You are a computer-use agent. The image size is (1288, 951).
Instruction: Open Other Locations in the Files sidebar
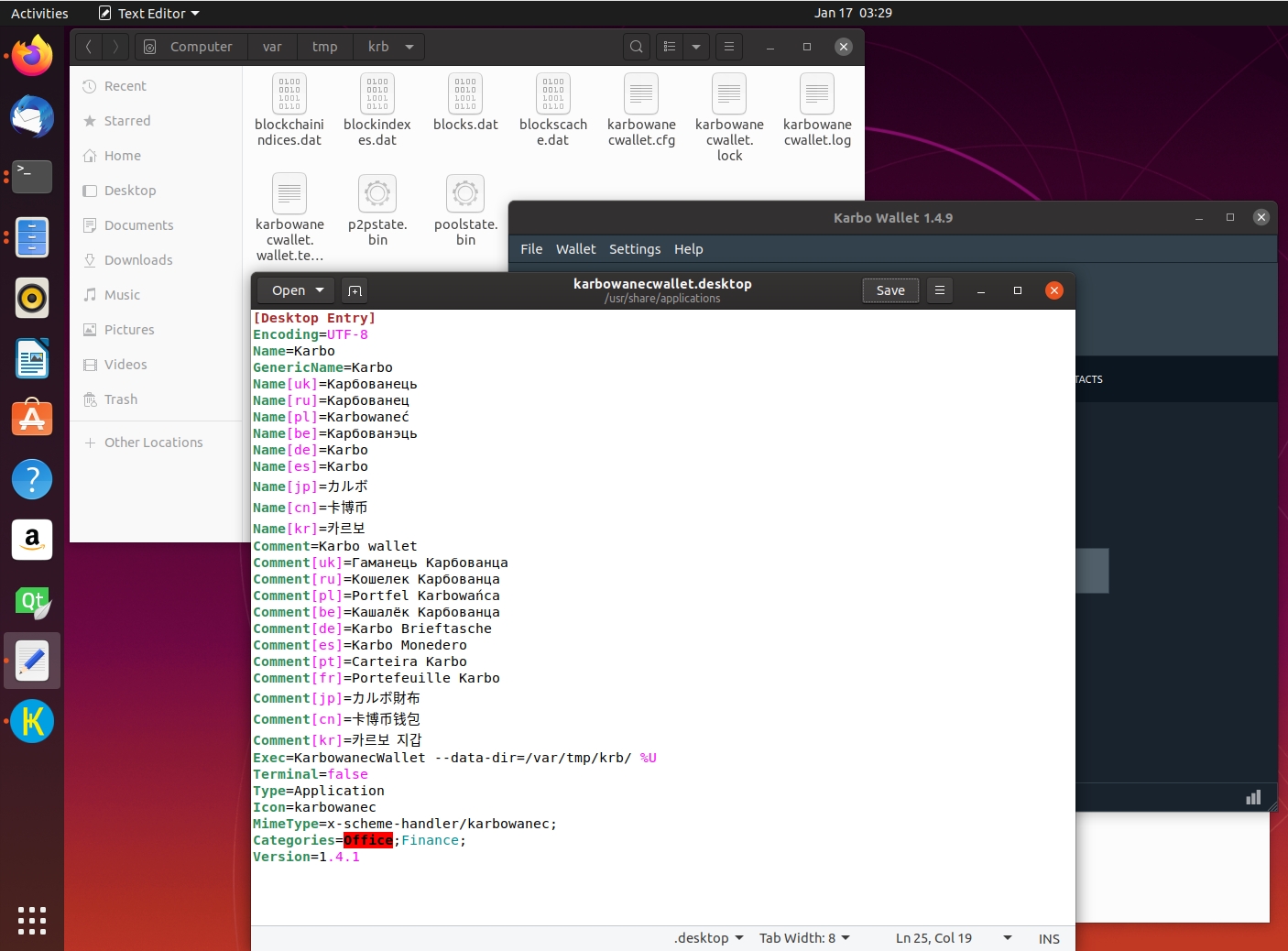click(x=156, y=443)
